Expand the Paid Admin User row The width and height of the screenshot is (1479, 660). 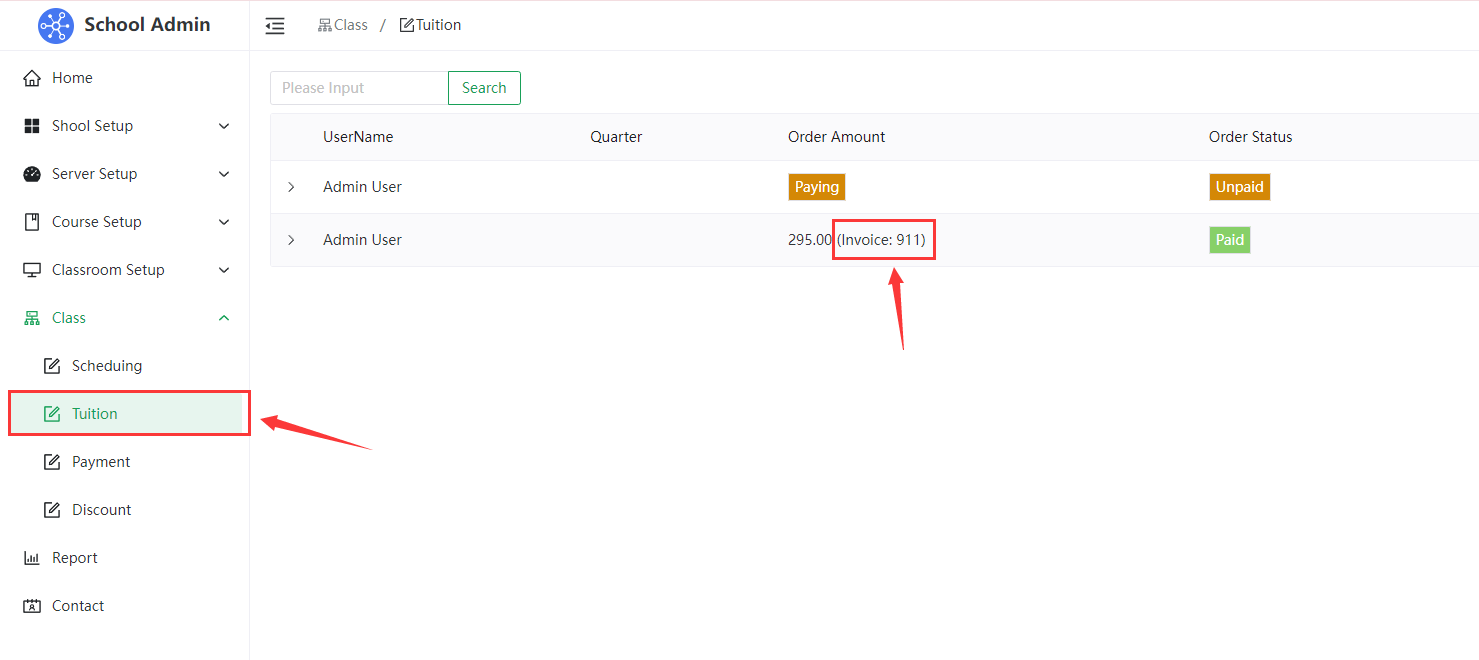pyautogui.click(x=292, y=240)
